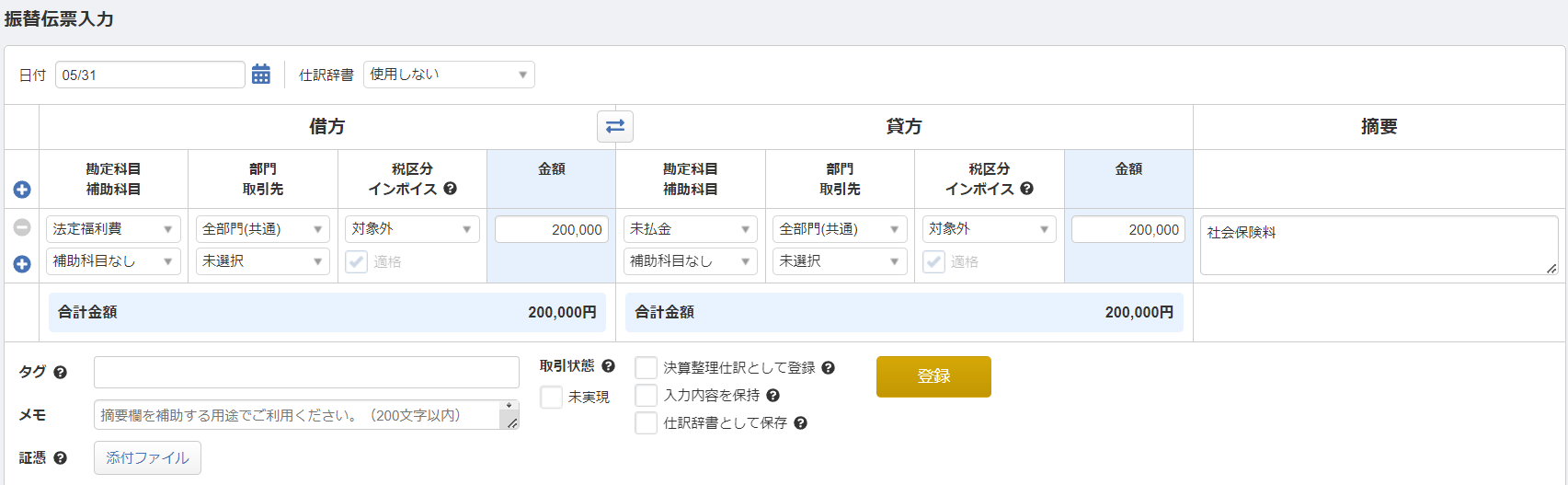Open the credit 未払金 account dropdown
Screen dimensions: 1568x485
tap(690, 229)
